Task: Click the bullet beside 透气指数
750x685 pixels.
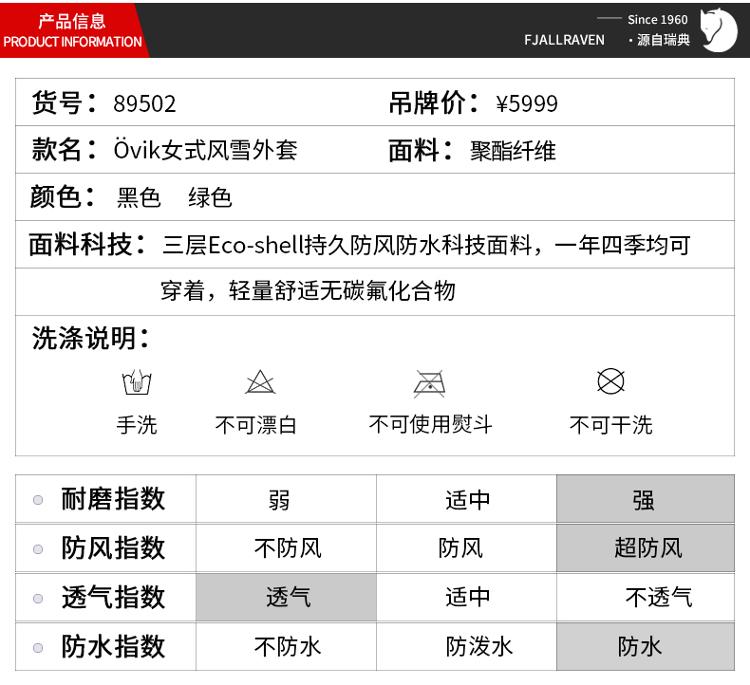Action: coord(38,598)
